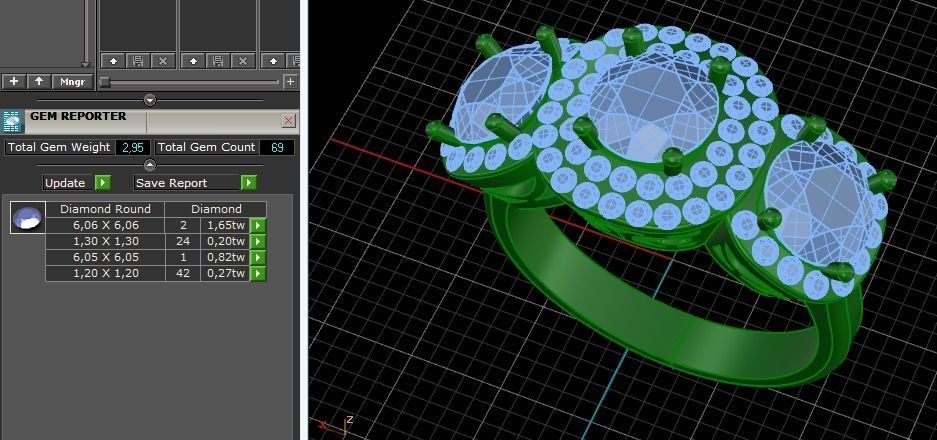Click the Diamond material column header

[x=216, y=209]
